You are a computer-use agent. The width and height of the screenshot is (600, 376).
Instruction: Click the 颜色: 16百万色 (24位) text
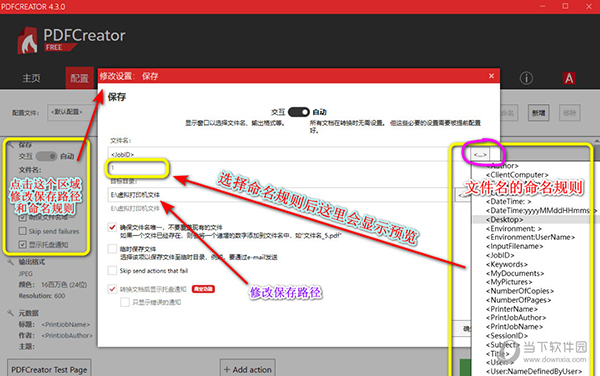point(53,285)
